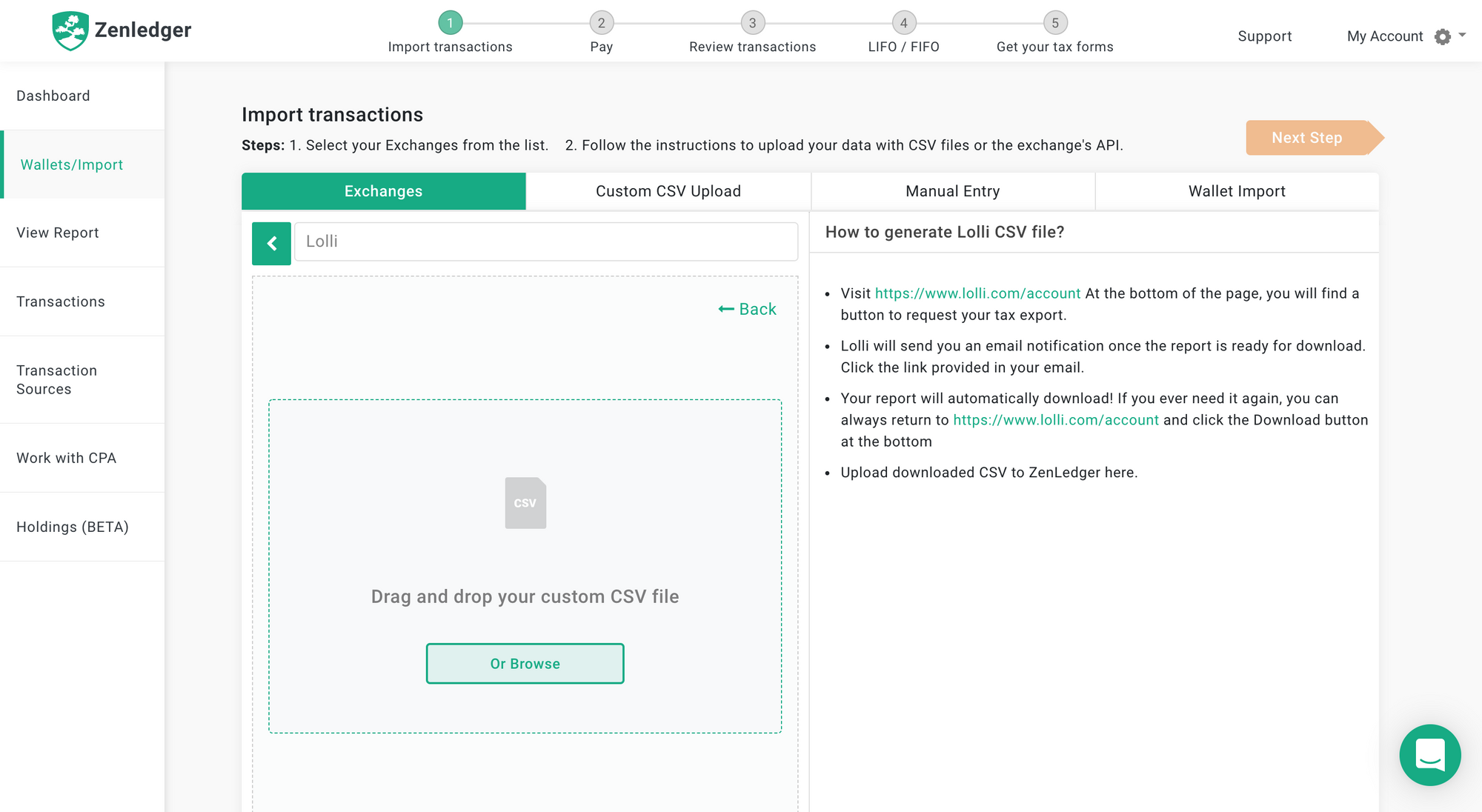Viewport: 1482px width, 812px height.
Task: Click the Get your tax forms label
Action: click(1055, 47)
